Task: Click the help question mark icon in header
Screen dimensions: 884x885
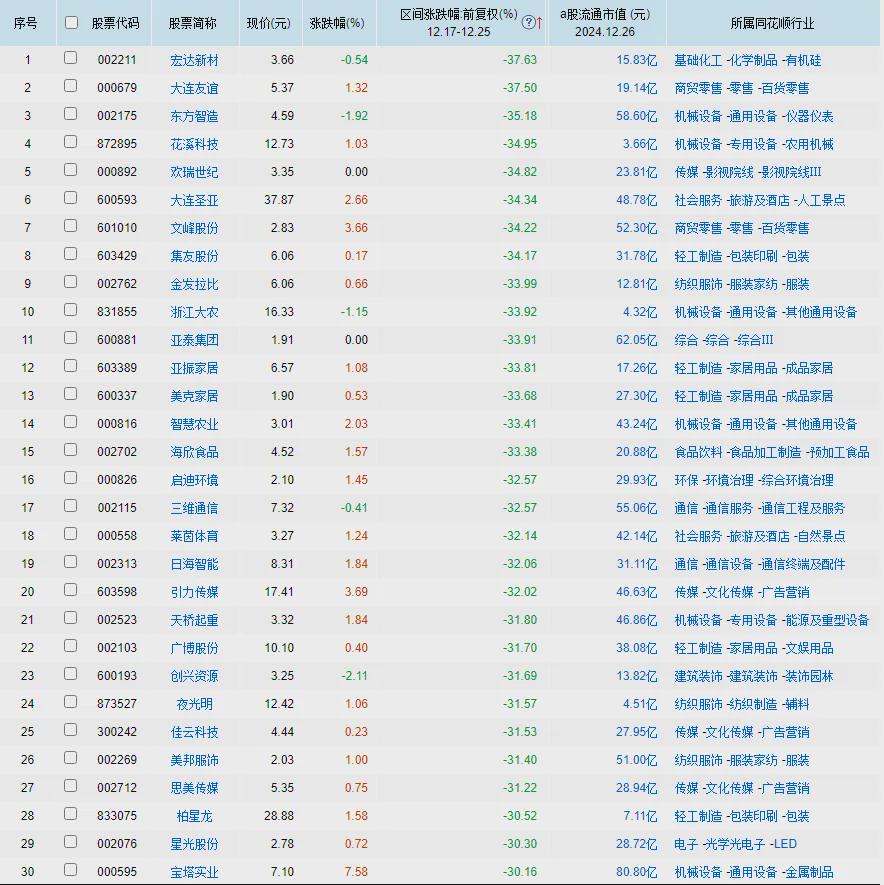Action: [x=528, y=23]
